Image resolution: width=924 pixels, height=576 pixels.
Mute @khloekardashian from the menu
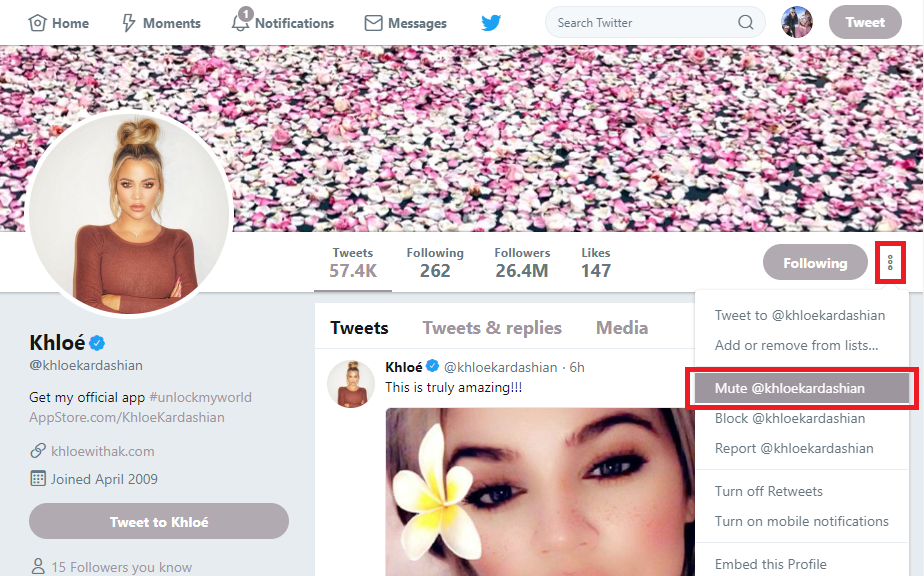[x=800, y=388]
